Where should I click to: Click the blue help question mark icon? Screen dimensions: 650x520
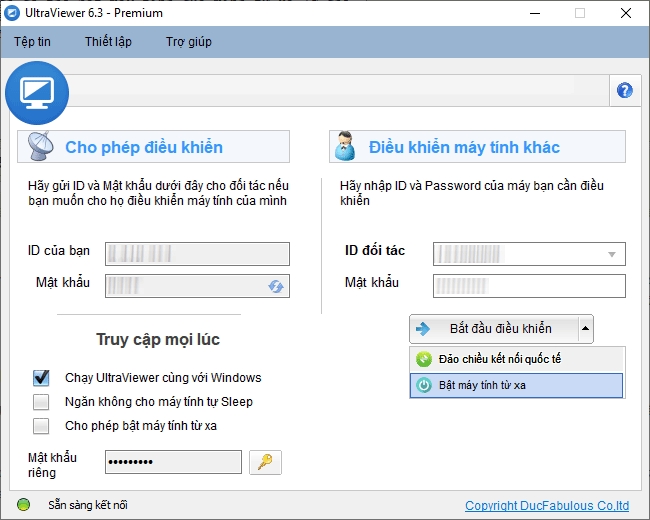pyautogui.click(x=625, y=90)
